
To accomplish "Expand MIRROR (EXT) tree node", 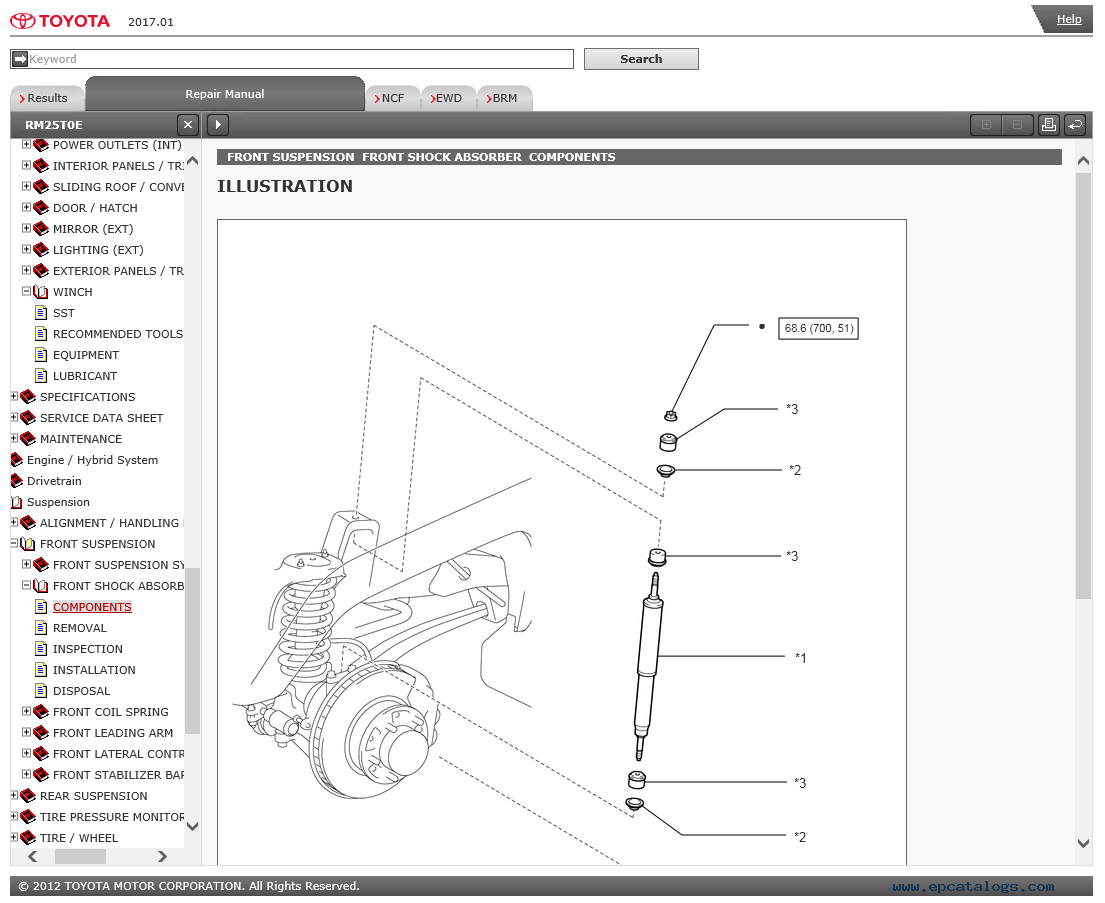I will coord(26,228).
